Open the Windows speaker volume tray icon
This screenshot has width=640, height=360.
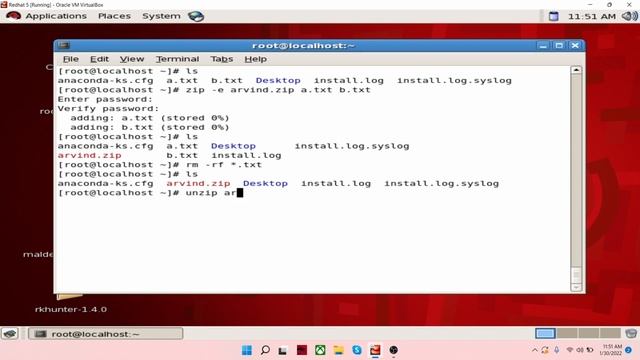(x=580, y=350)
